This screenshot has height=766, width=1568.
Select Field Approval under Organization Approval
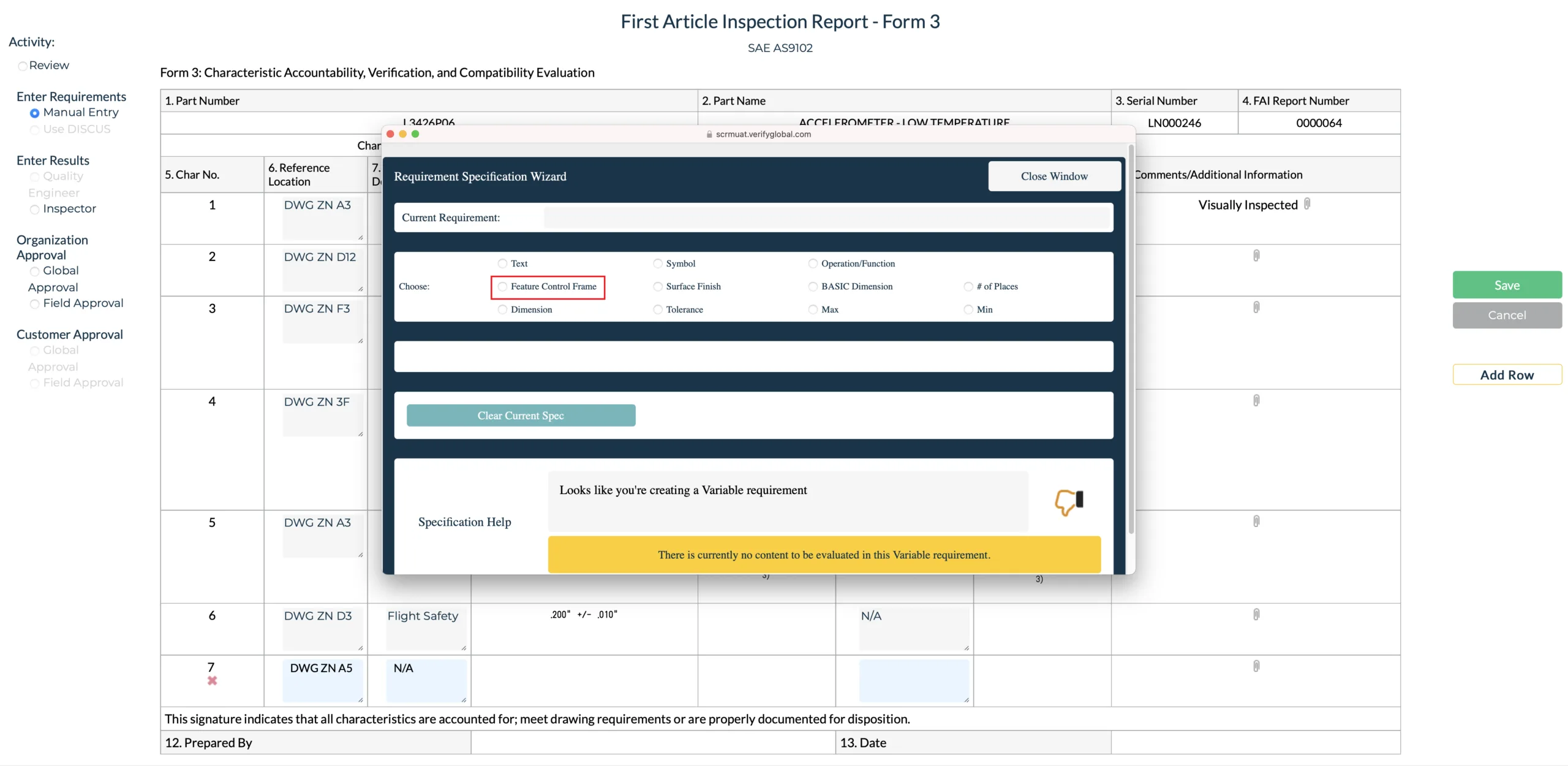35,304
